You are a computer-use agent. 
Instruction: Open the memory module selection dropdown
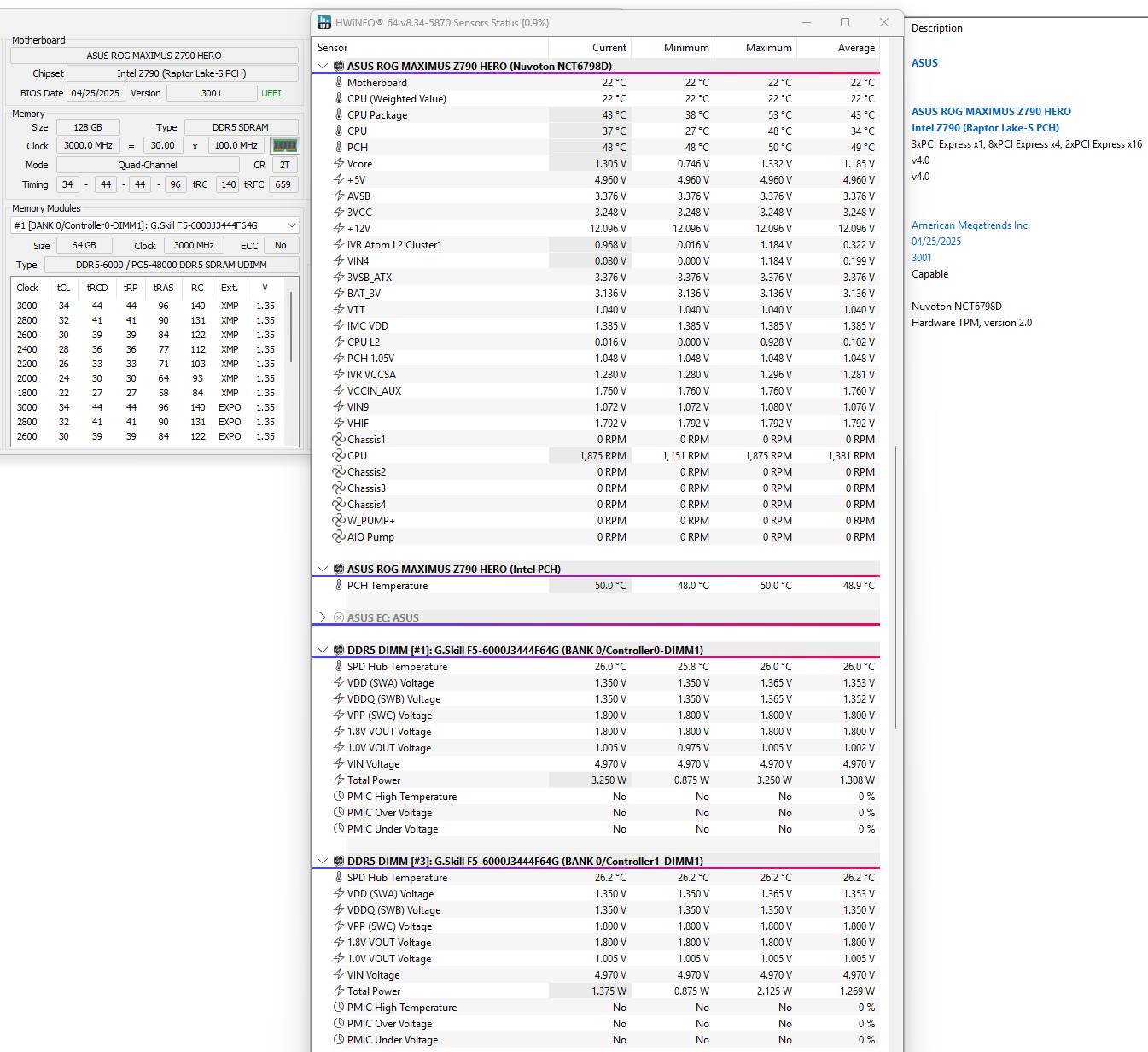tap(154, 225)
